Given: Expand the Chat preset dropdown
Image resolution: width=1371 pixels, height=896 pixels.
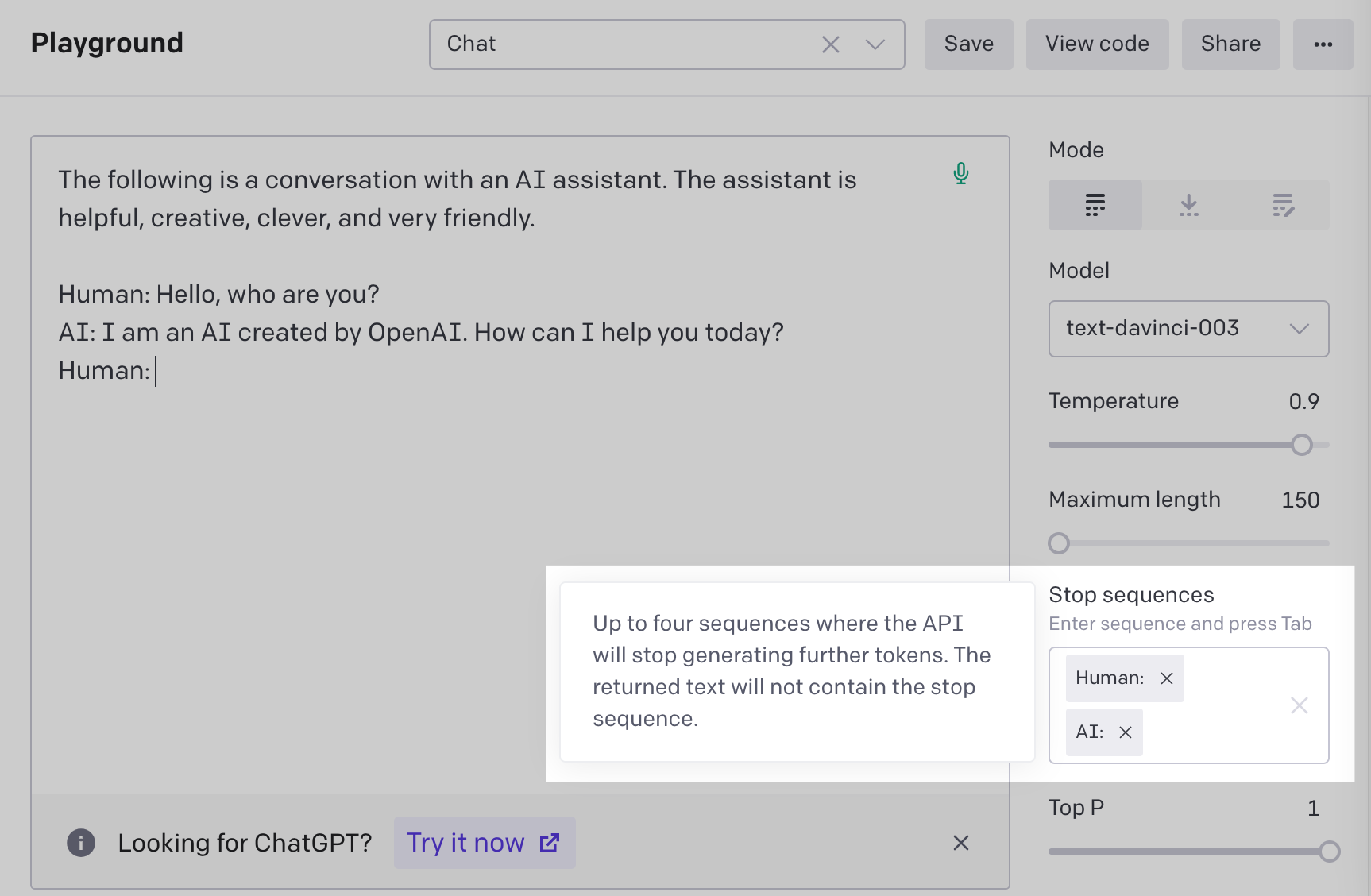Looking at the screenshot, I should [x=875, y=44].
